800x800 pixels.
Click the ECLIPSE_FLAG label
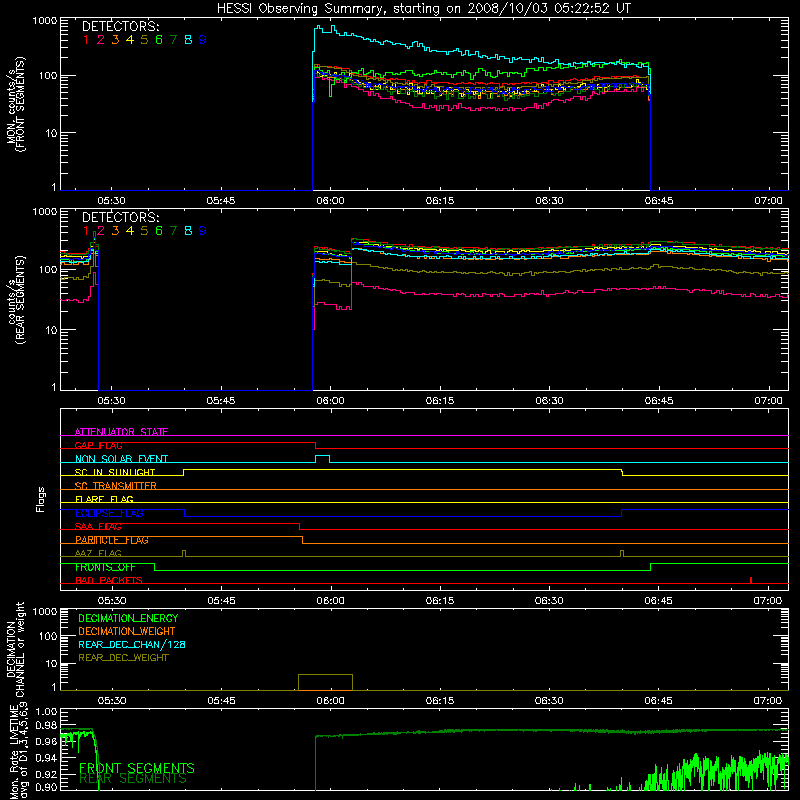click(109, 513)
